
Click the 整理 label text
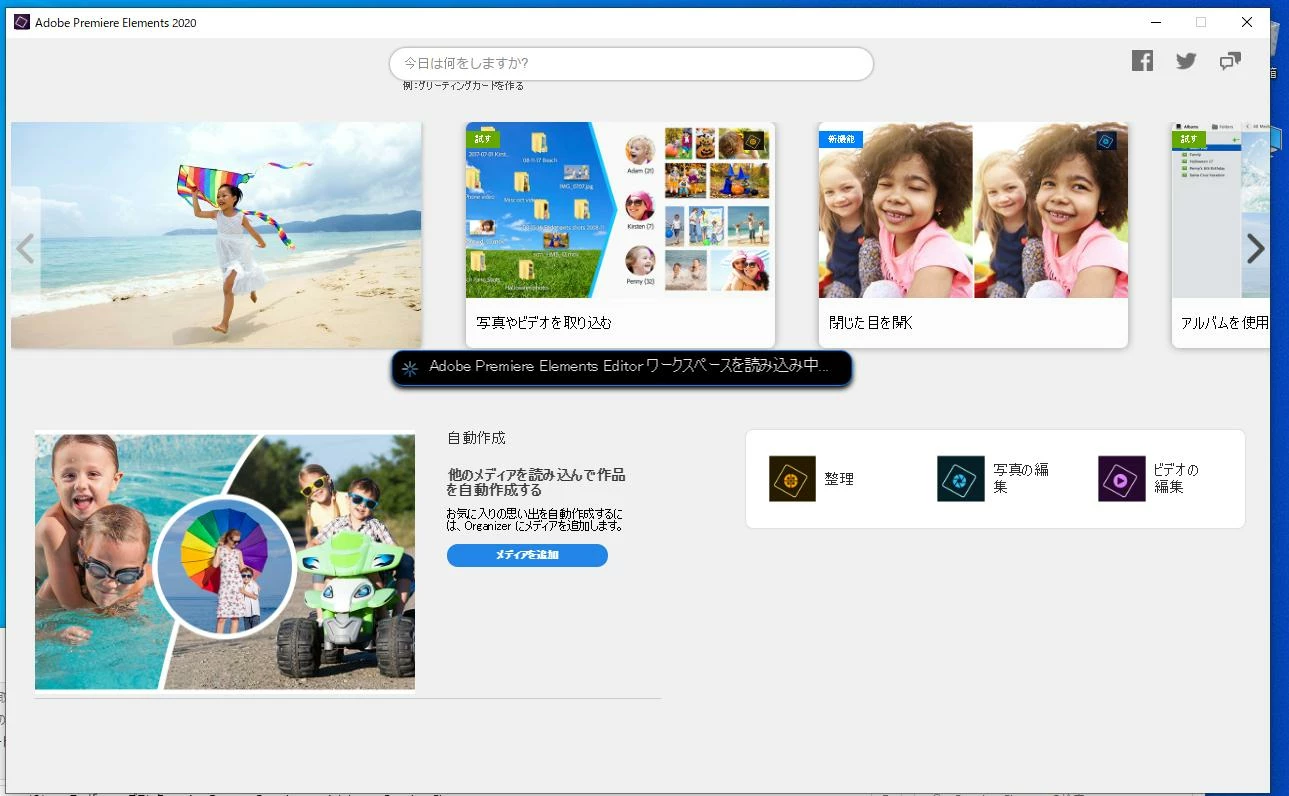point(839,479)
